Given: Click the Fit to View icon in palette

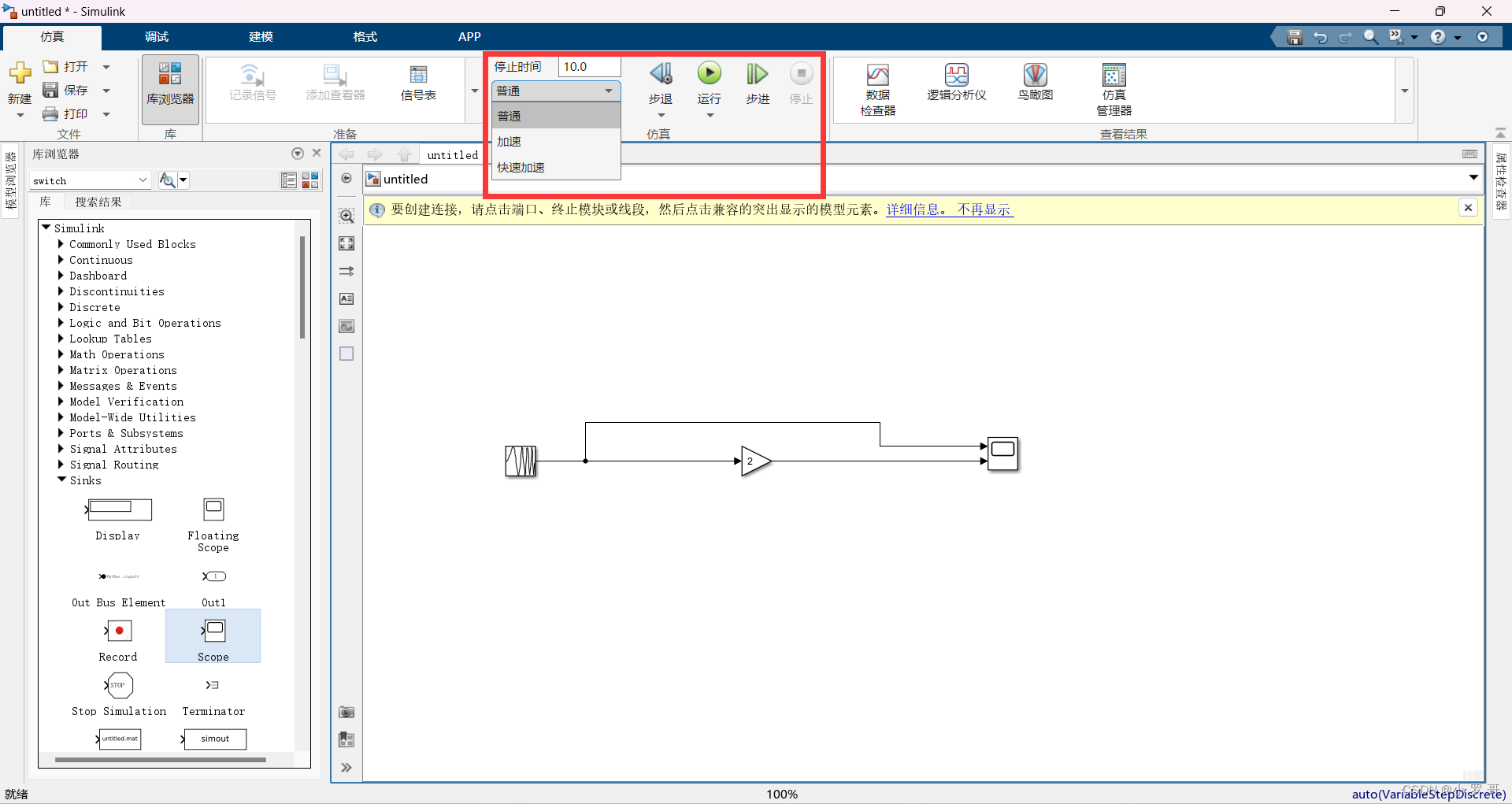Looking at the screenshot, I should pos(346,243).
